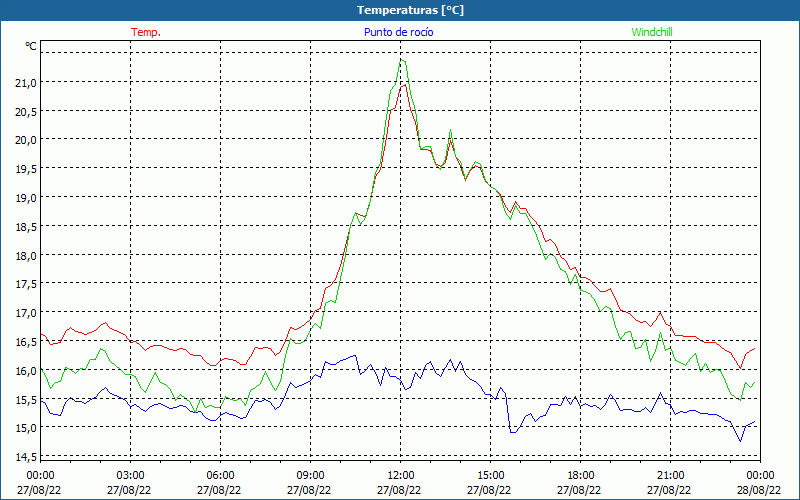Image resolution: width=800 pixels, height=500 pixels.
Task: Click the 15,0 y-axis value
Action: [27, 428]
